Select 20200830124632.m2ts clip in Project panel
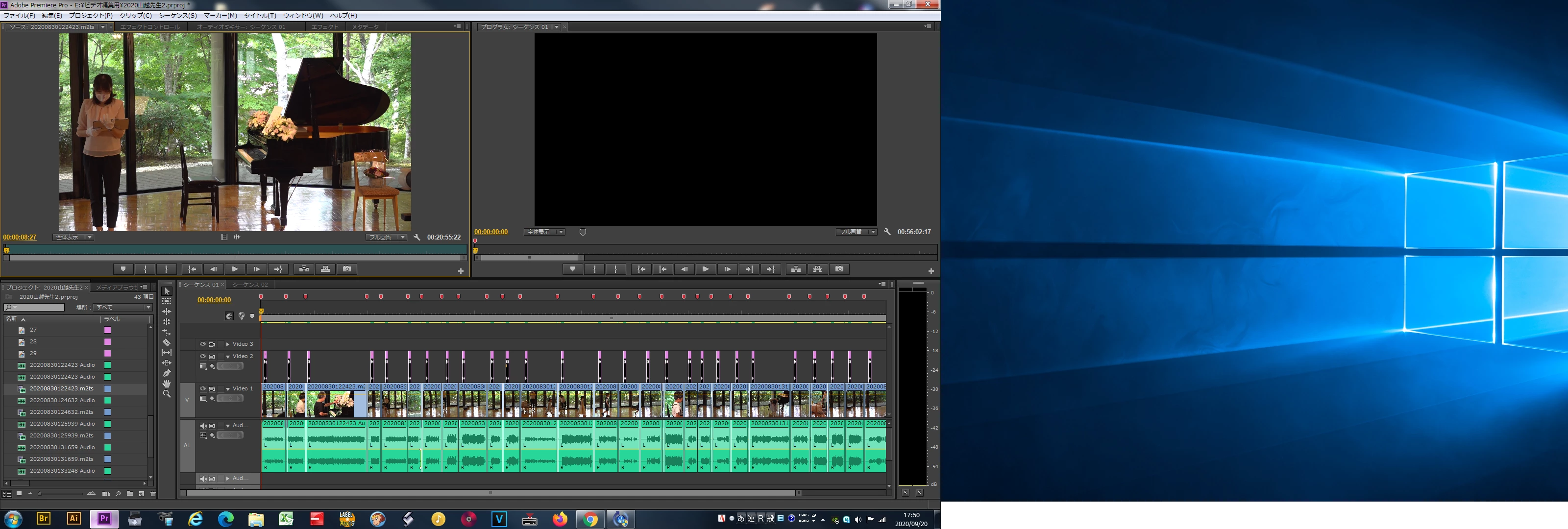Image resolution: width=1568 pixels, height=529 pixels. [x=61, y=412]
